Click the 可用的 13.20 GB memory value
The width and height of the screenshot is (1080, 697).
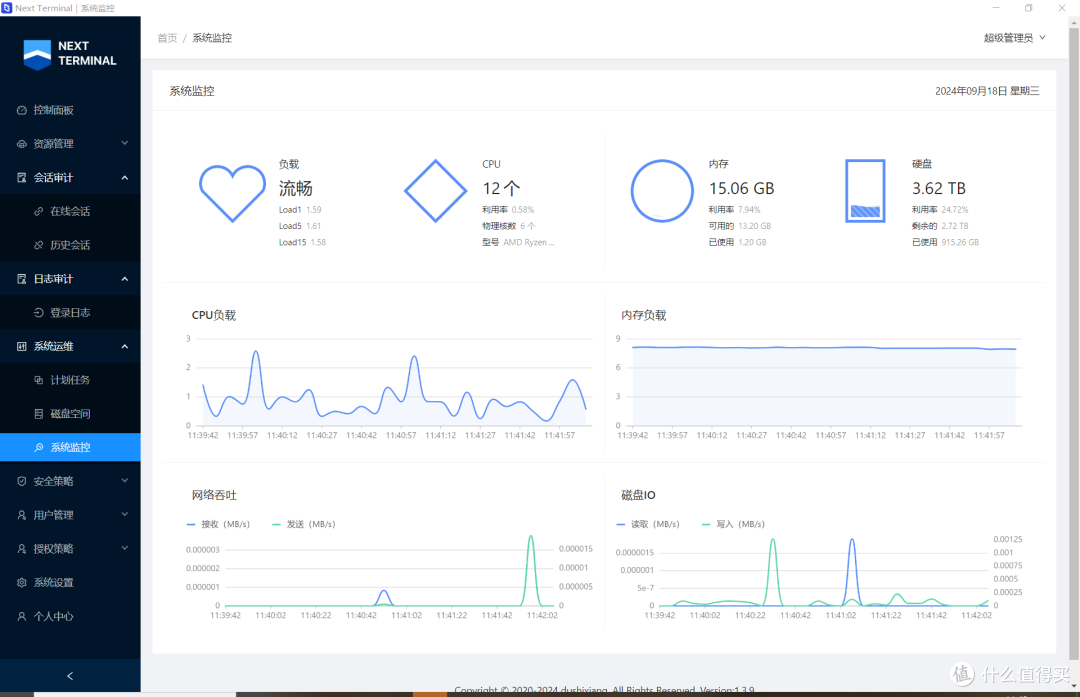pos(740,226)
